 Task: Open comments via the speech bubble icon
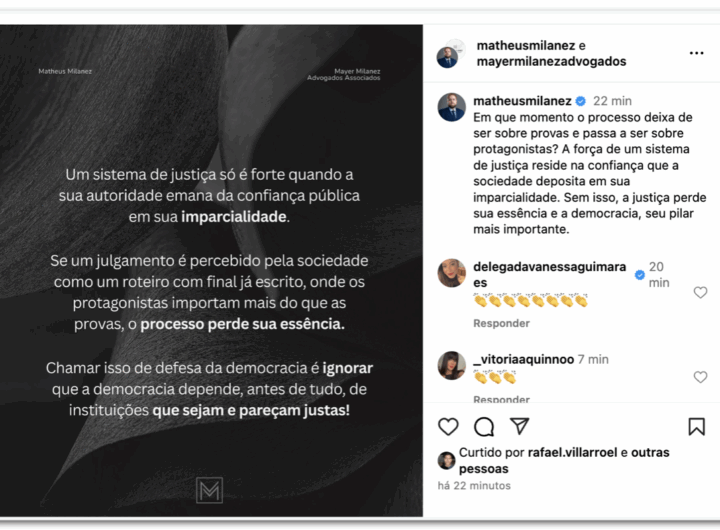click(484, 427)
